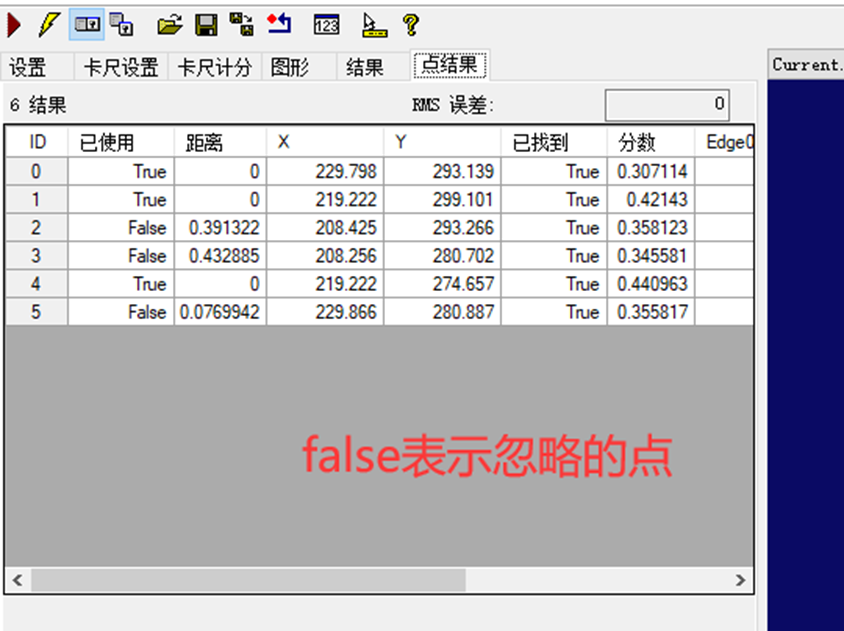
Task: Reset the tool with the blue arrow icon
Action: [279, 25]
